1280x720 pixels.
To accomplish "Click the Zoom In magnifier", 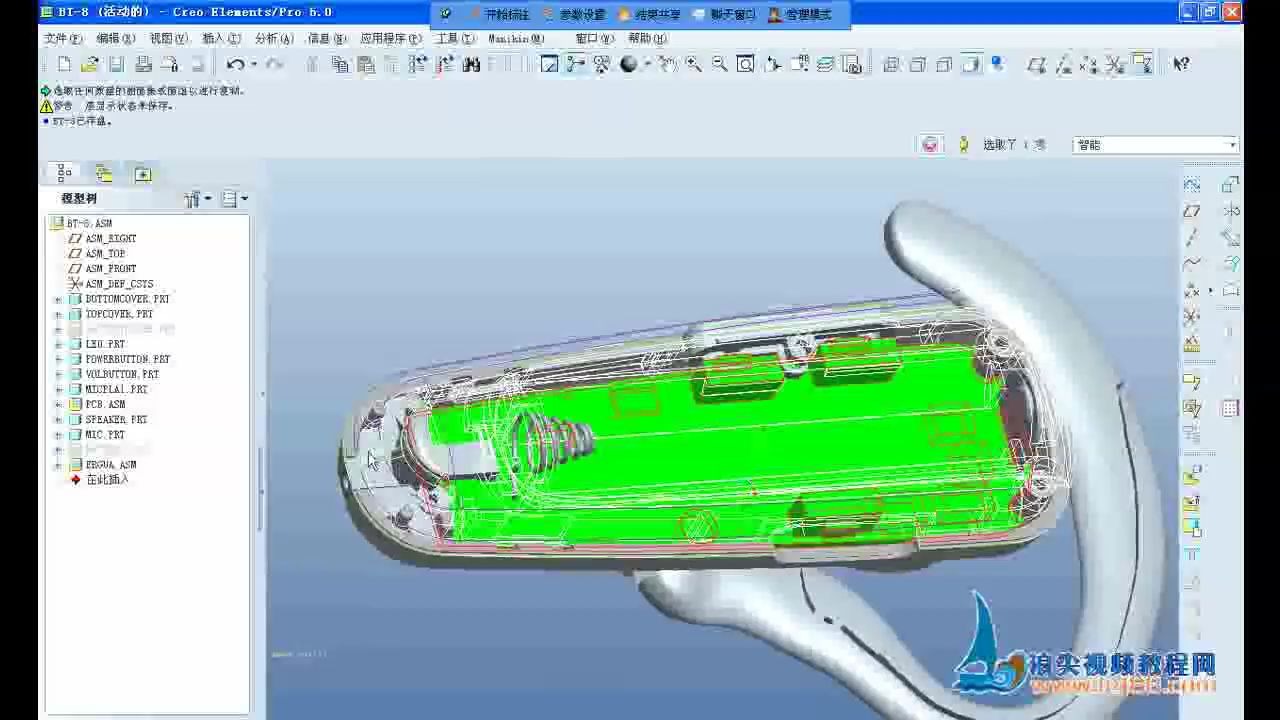I will 694,64.
